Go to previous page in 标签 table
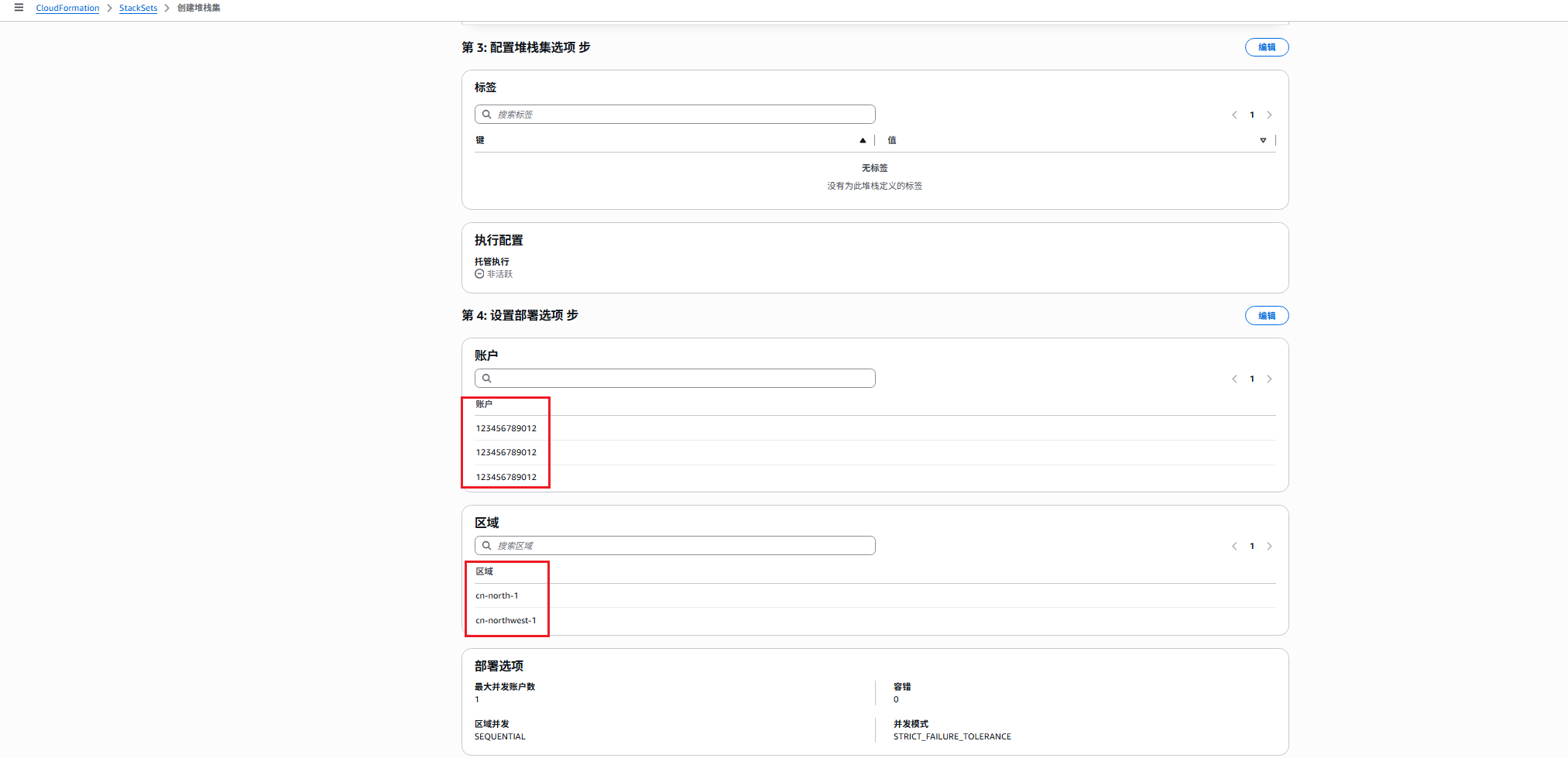 (1234, 115)
